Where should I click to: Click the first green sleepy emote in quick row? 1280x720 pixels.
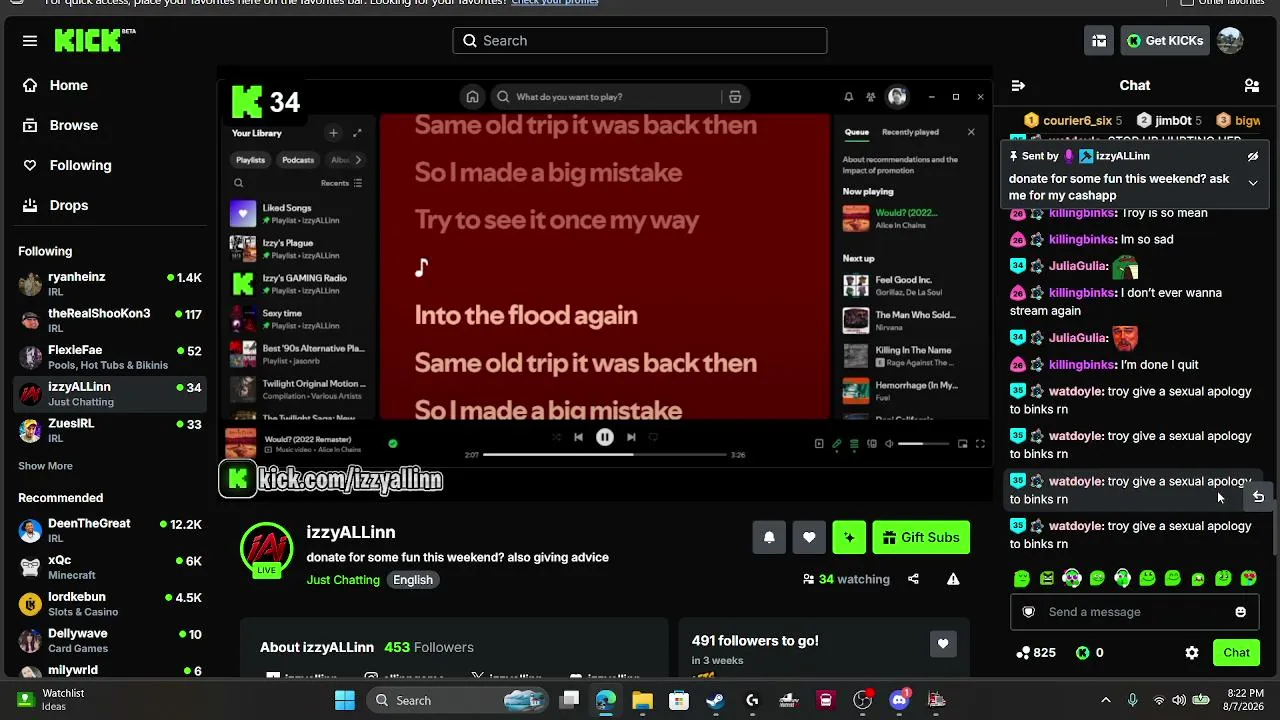1021,578
